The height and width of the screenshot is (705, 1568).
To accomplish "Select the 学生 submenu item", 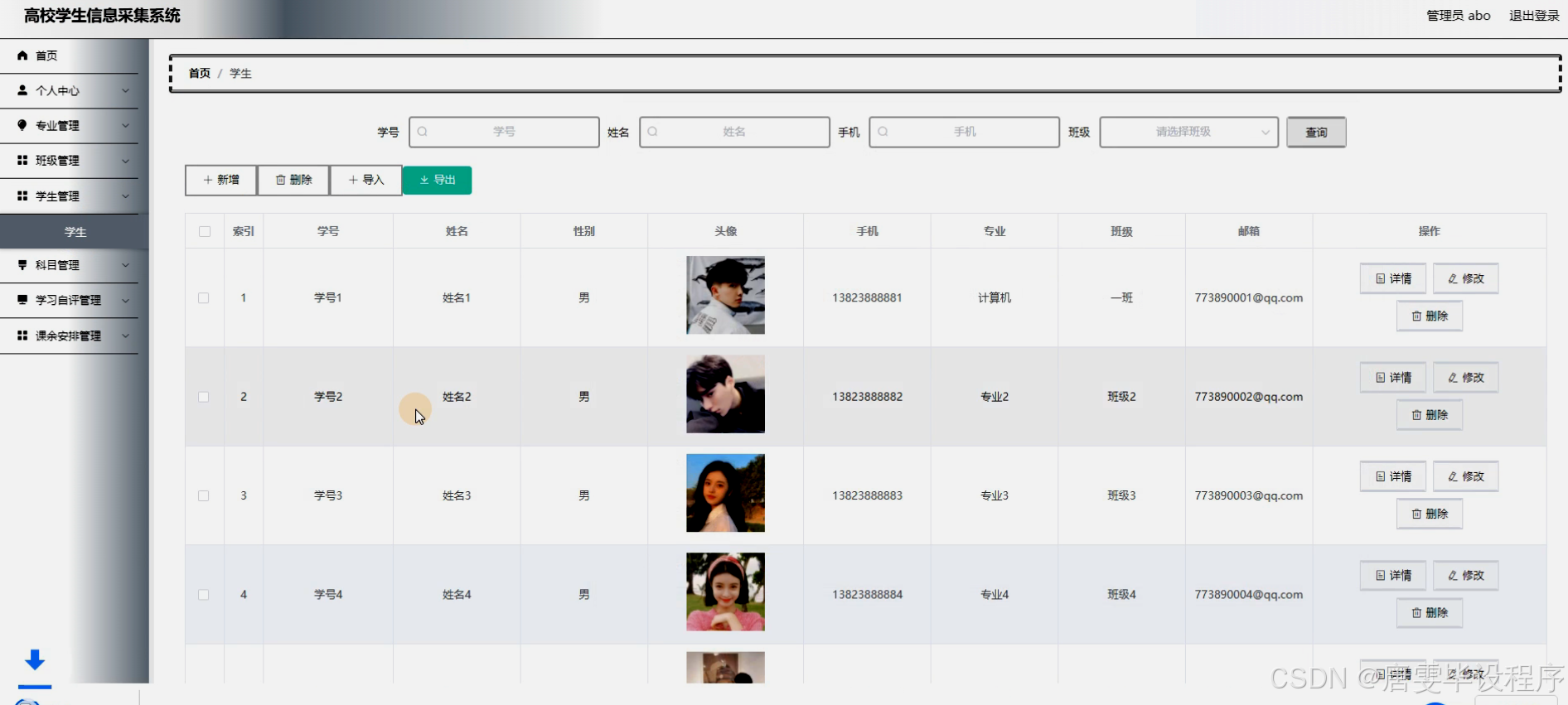I will click(x=75, y=232).
